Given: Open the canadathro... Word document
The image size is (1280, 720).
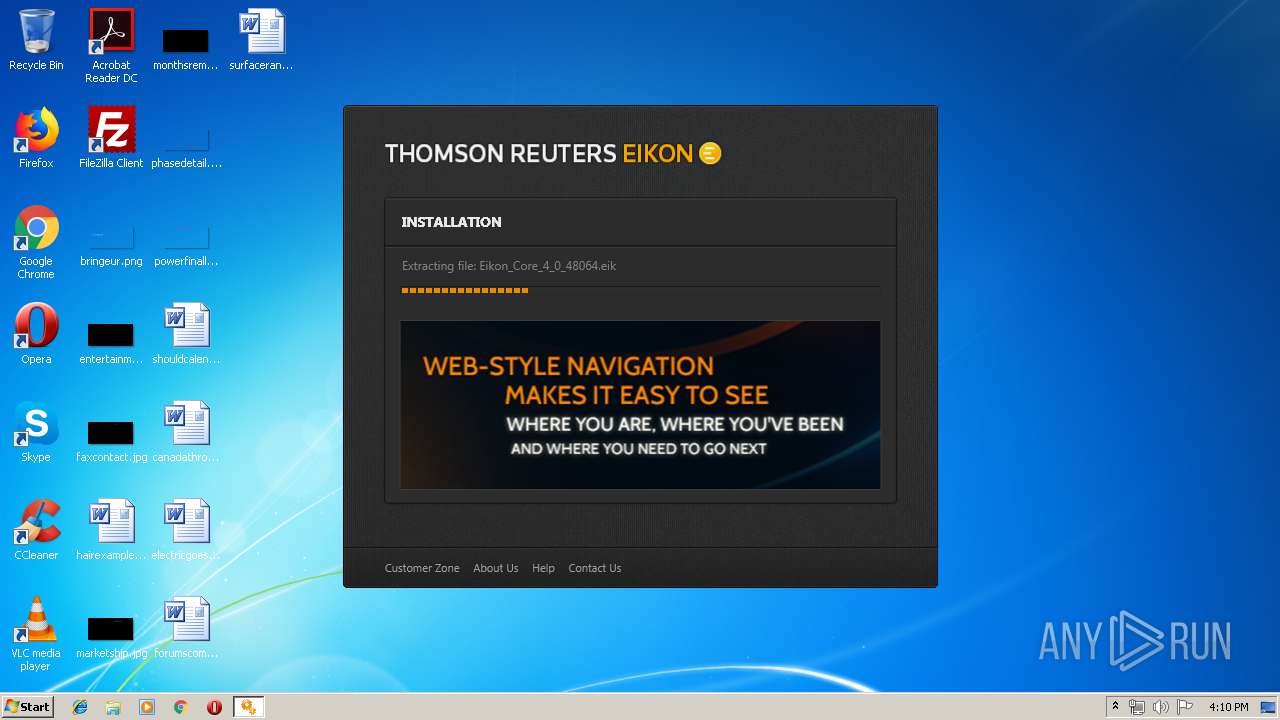Looking at the screenshot, I should (186, 432).
